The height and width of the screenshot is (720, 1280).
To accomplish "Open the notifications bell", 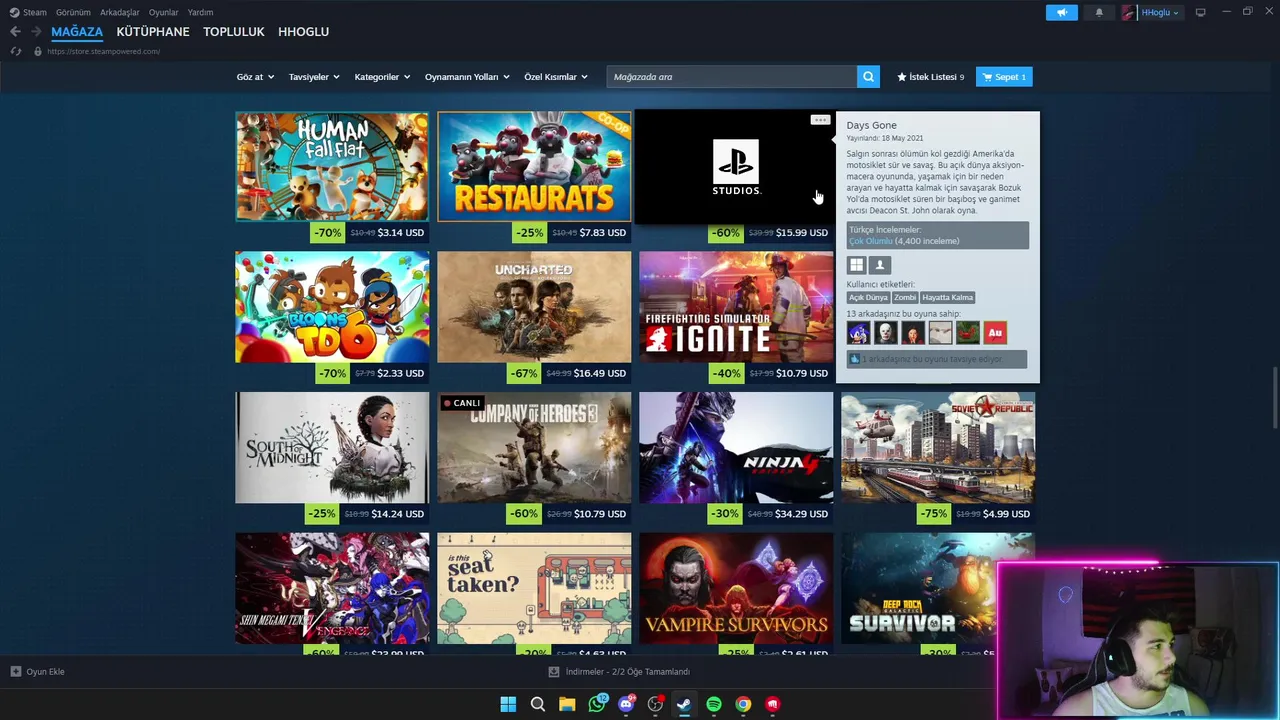I will coord(1099,12).
